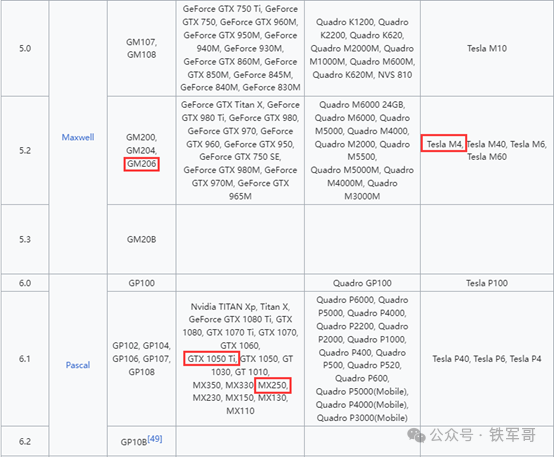The image size is (554, 457).
Task: Click the Quadro P6000 text line
Action: coord(362,300)
